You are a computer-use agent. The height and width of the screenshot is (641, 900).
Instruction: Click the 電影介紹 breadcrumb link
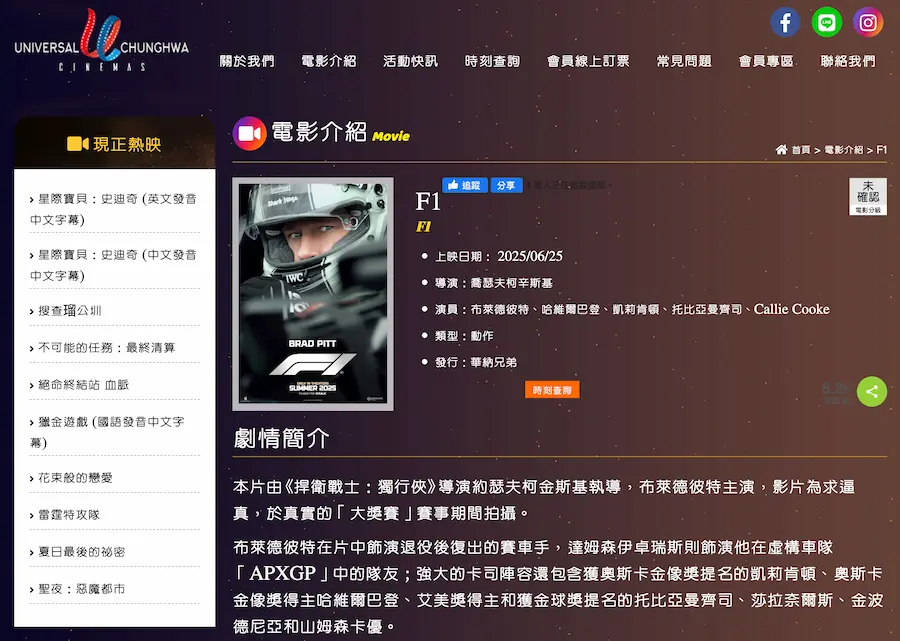(843, 150)
